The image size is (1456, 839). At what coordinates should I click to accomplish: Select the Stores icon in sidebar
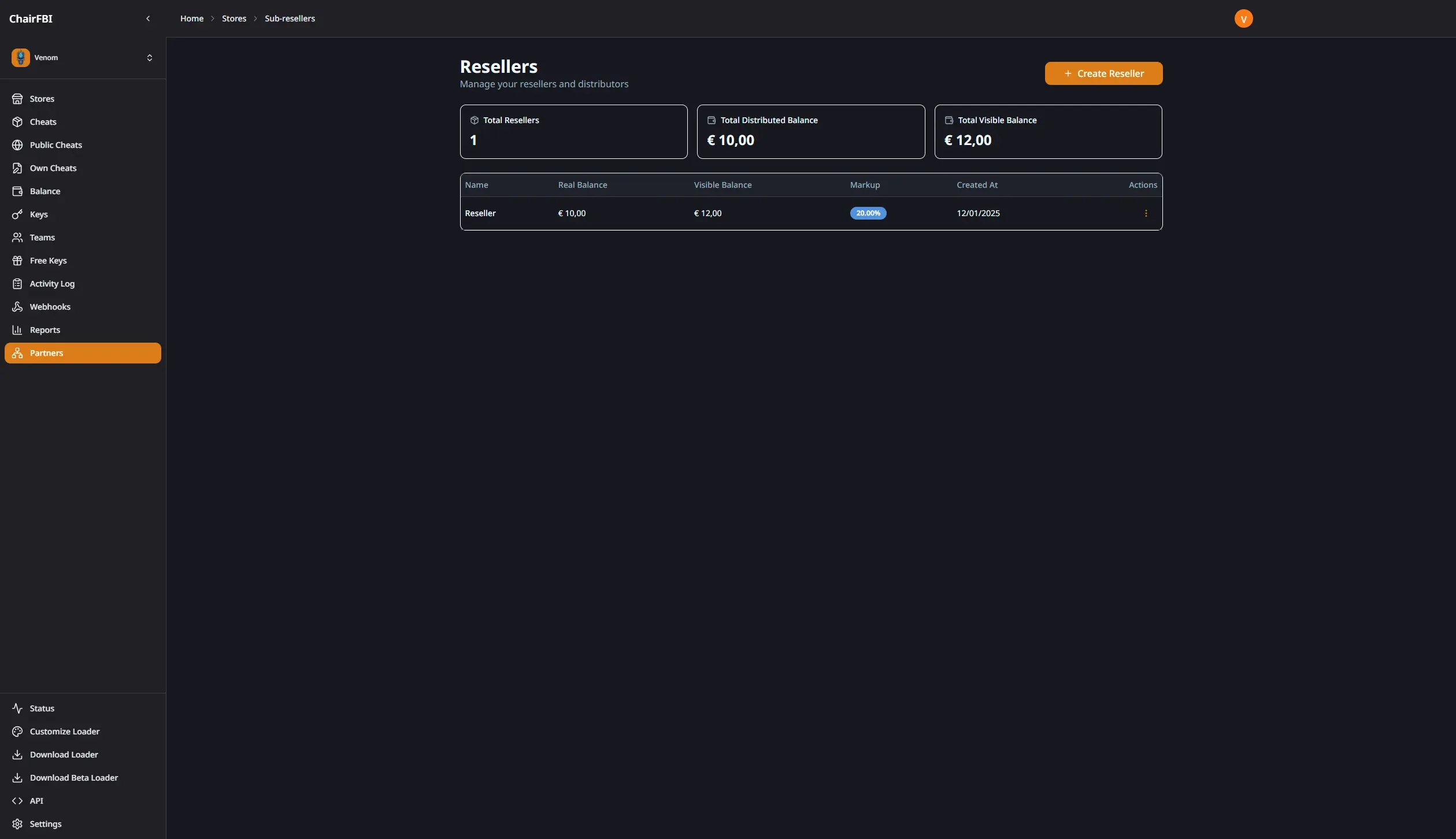(x=18, y=98)
